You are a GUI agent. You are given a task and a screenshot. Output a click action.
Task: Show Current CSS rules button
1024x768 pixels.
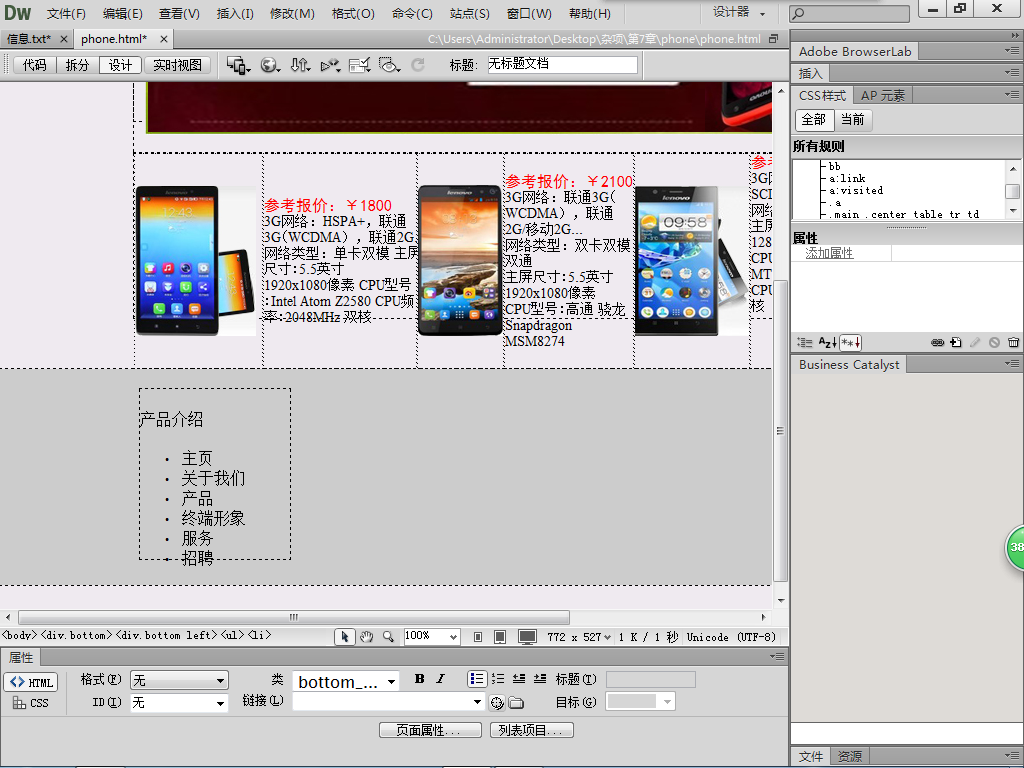coord(852,120)
